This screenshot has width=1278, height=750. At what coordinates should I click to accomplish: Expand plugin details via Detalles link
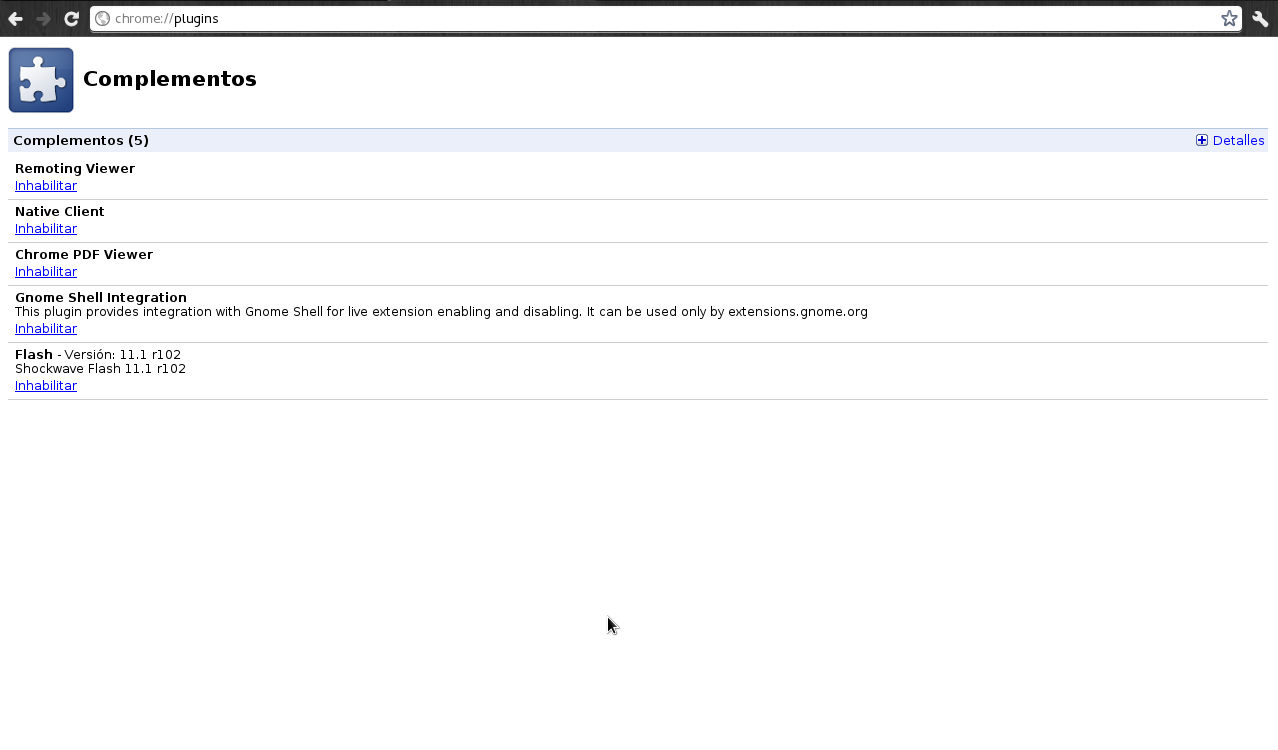(1238, 141)
